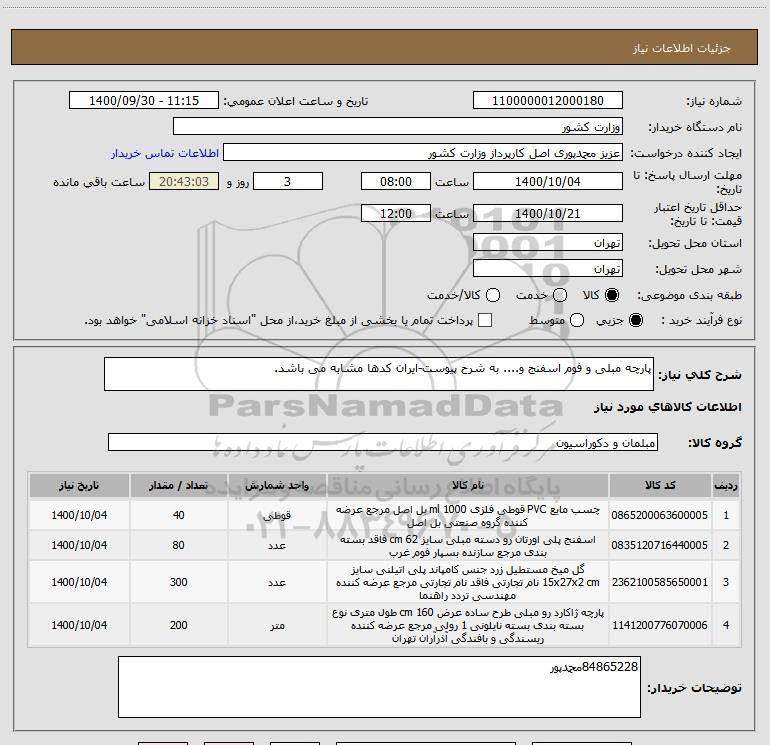Select the متوسط purchase type radio
770x745 pixels.
click(x=577, y=320)
